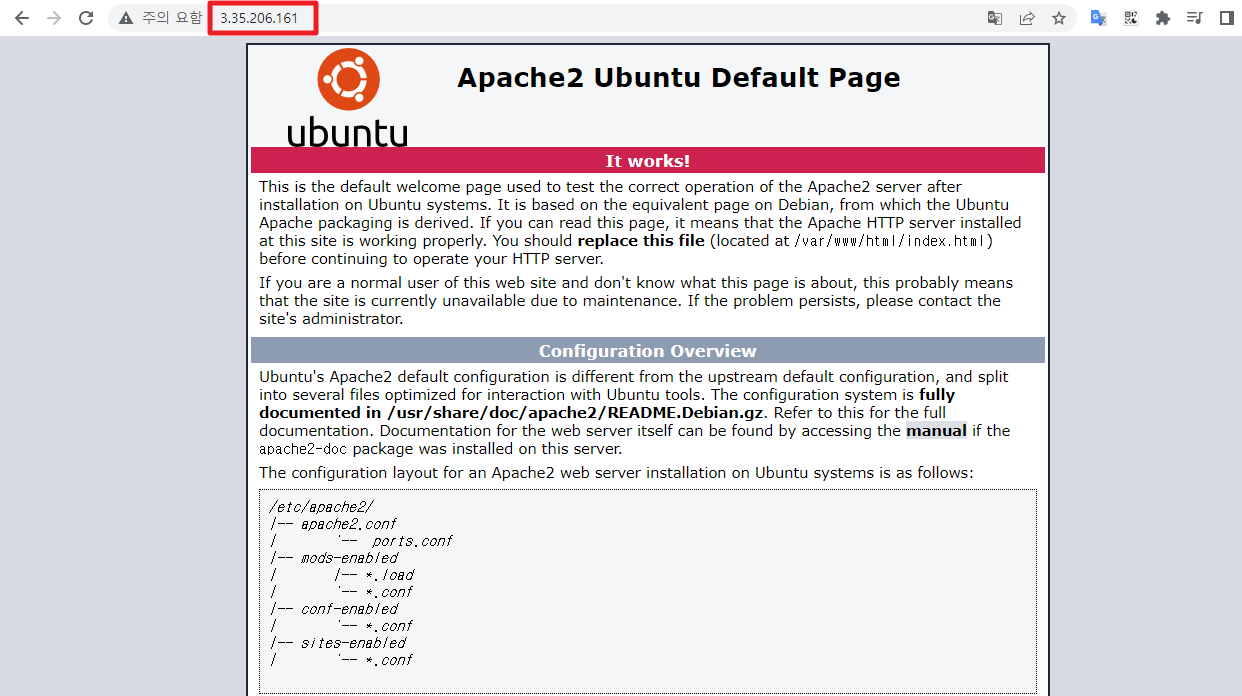Click the bold 'replace this file' text
This screenshot has height=696, width=1242.
[x=643, y=241]
